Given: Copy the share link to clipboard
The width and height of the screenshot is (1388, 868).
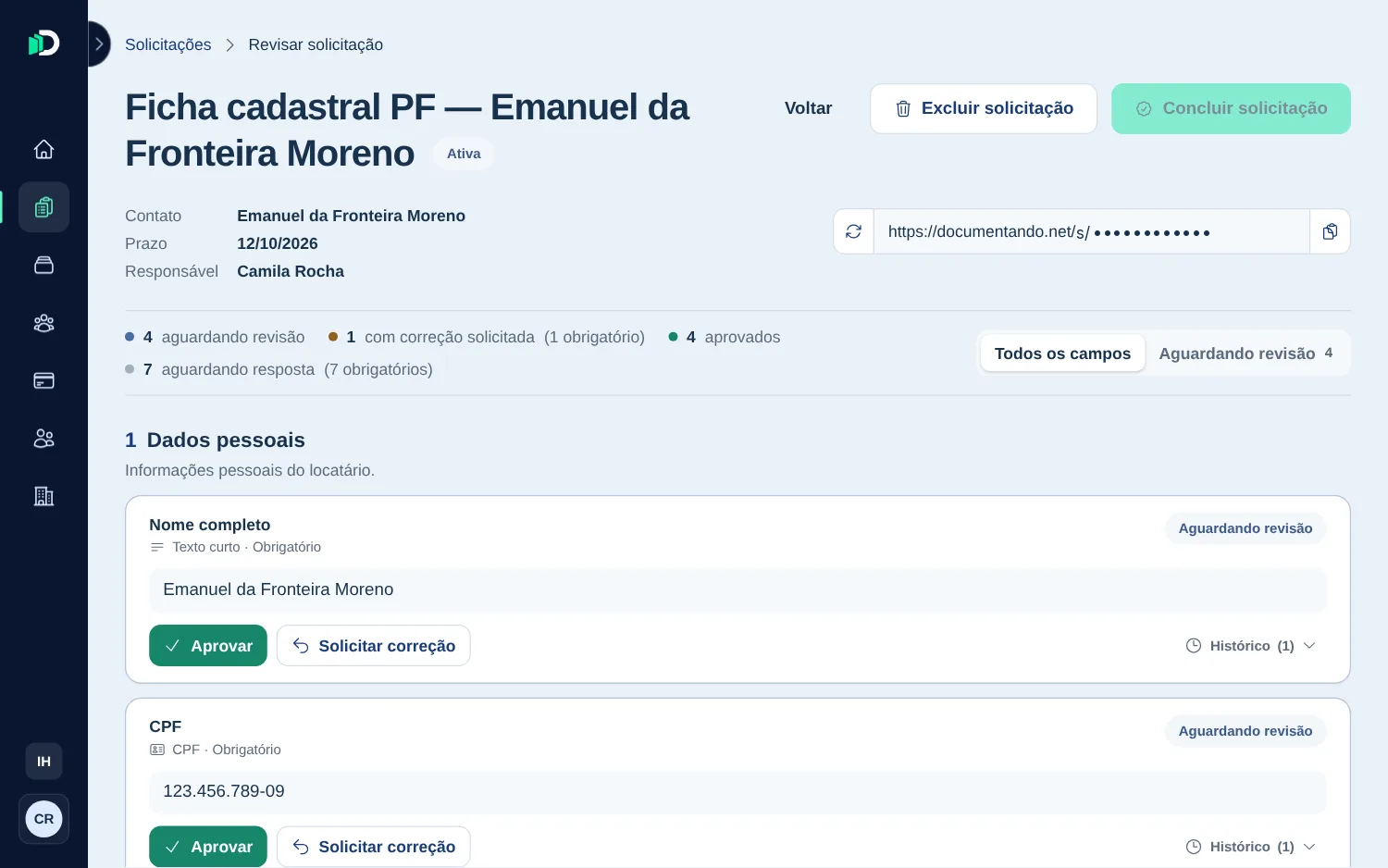Looking at the screenshot, I should pos(1330,231).
